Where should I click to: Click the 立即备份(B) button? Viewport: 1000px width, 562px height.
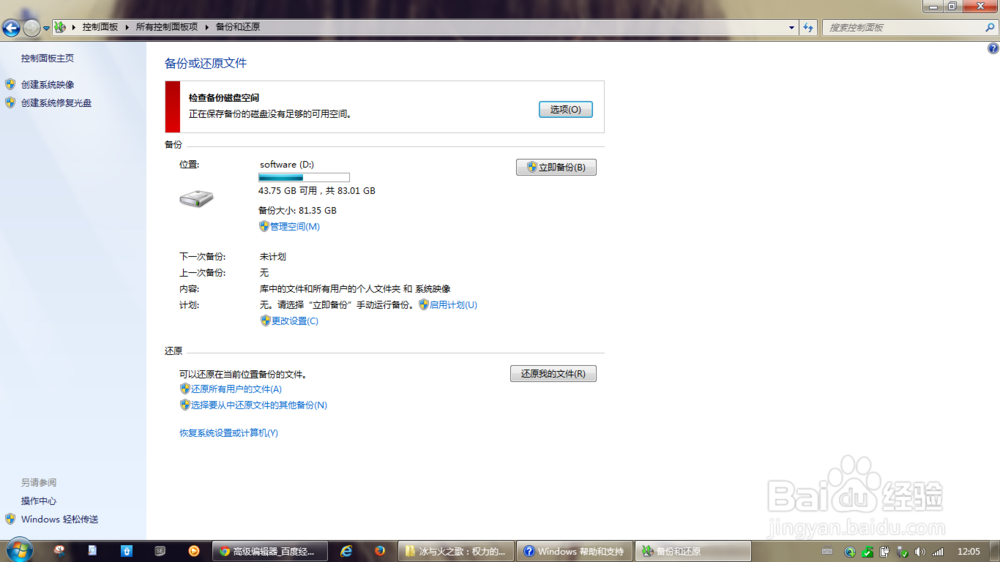click(556, 167)
